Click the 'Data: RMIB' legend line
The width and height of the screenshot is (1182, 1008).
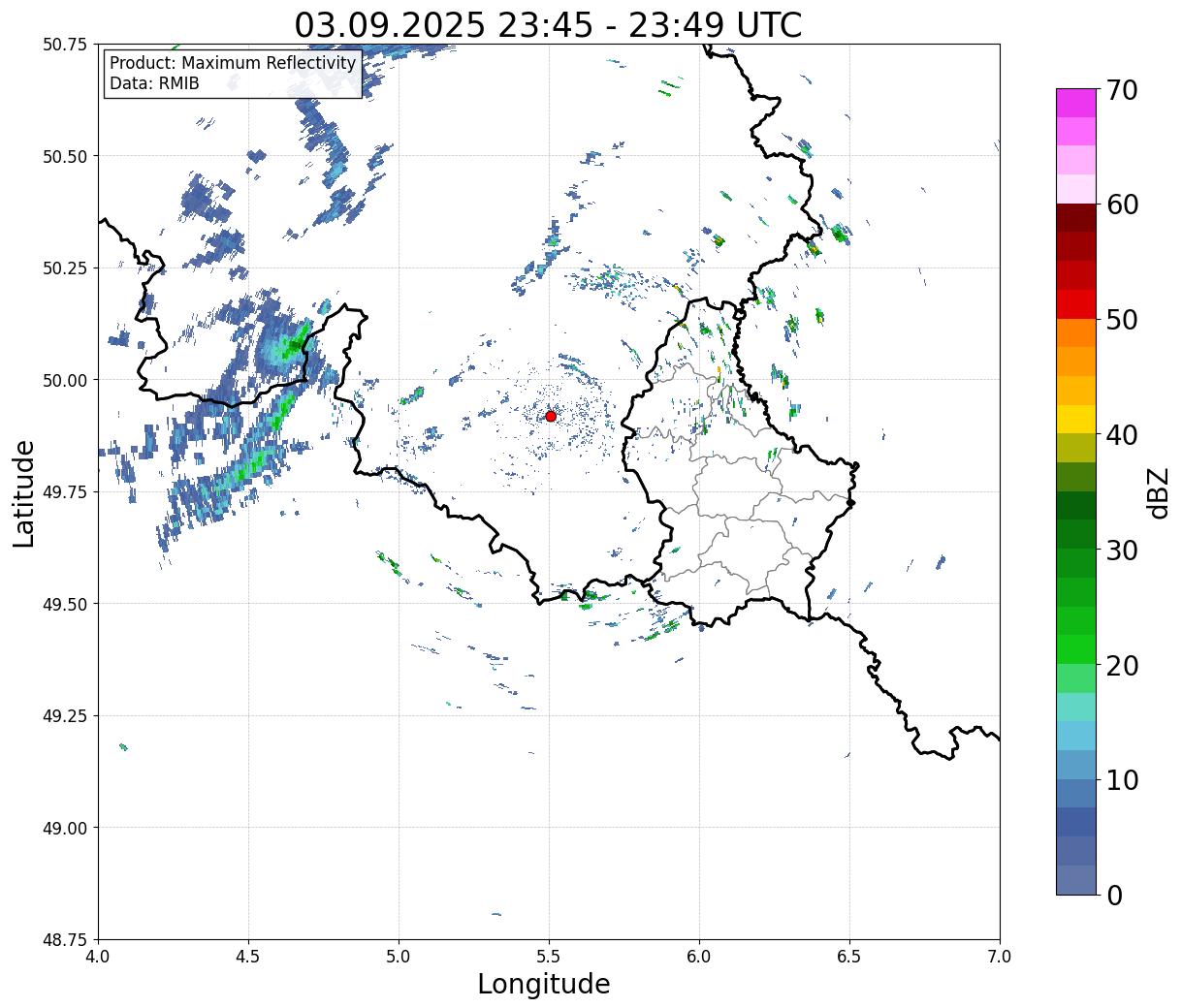pyautogui.click(x=154, y=83)
